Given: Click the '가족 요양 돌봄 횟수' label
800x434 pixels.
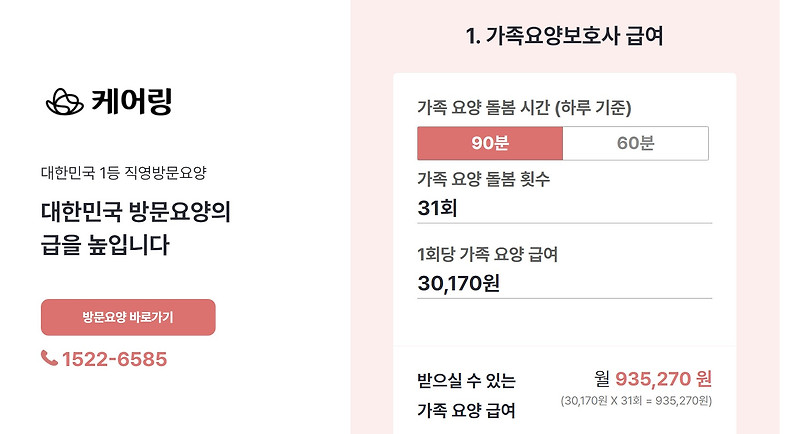Looking at the screenshot, I should [483, 179].
